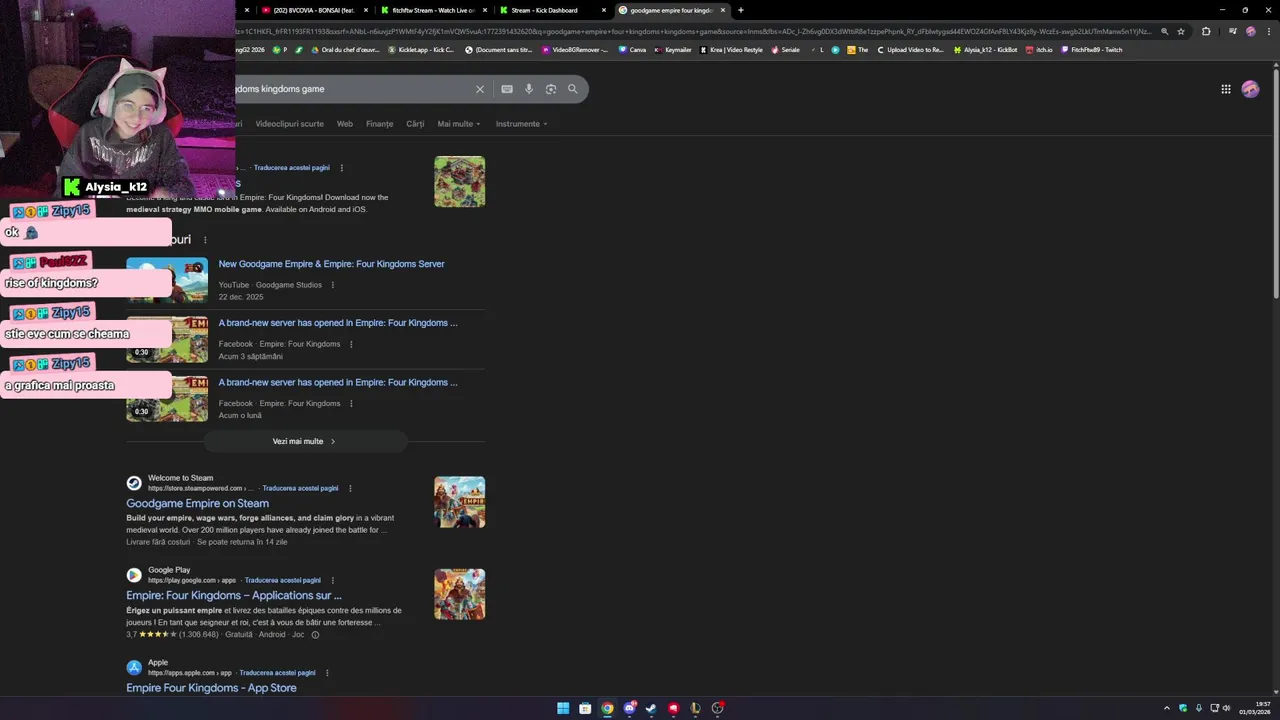
Task: Open Google Play result thumbnail image
Action: [x=460, y=595]
